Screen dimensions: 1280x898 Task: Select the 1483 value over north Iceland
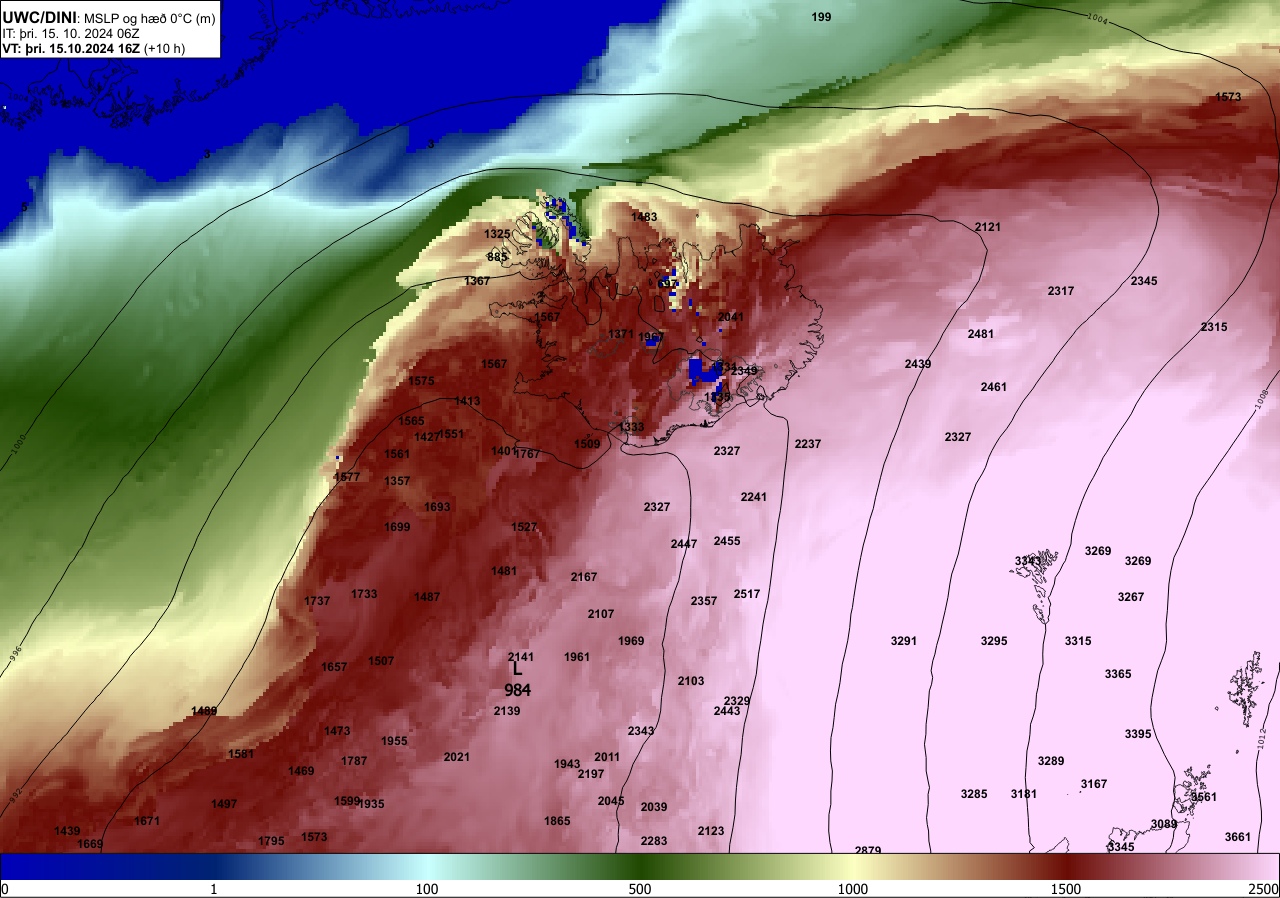tap(644, 217)
